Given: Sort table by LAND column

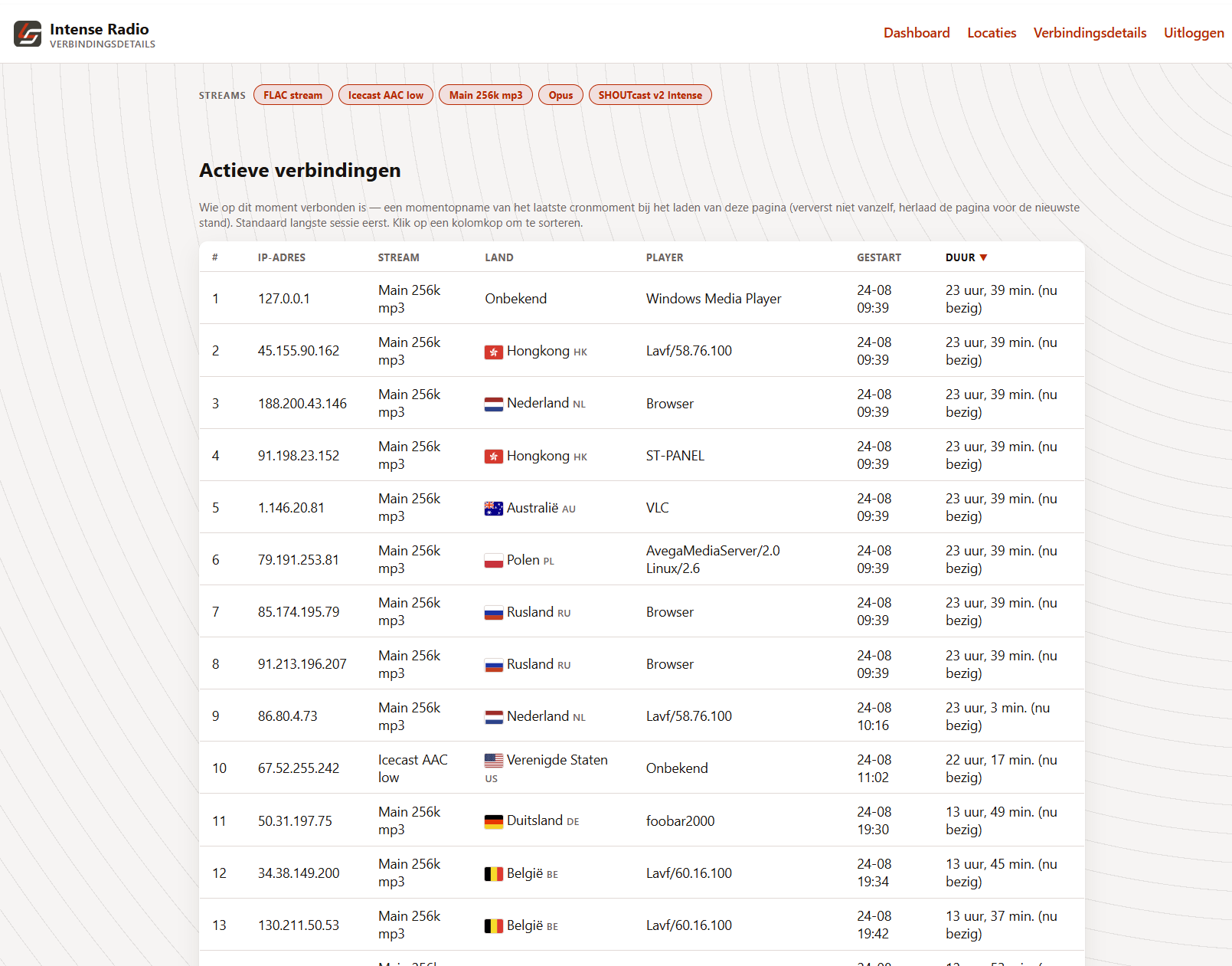Looking at the screenshot, I should pos(499,257).
